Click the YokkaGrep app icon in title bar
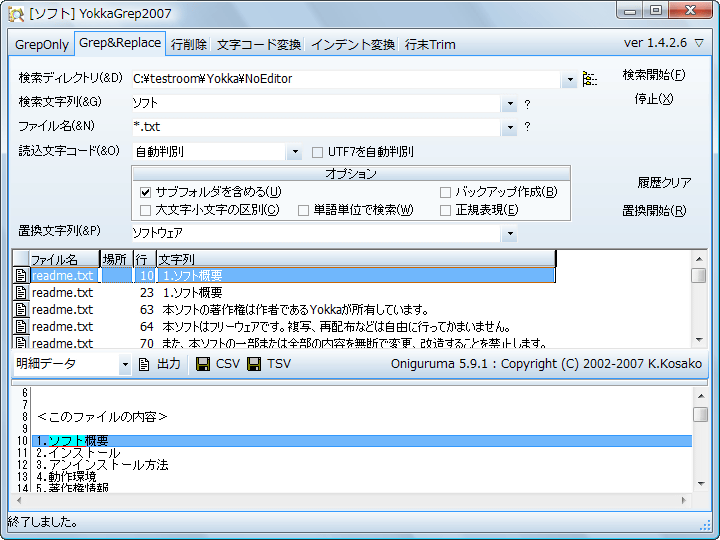This screenshot has height=540, width=720. (x=16, y=14)
